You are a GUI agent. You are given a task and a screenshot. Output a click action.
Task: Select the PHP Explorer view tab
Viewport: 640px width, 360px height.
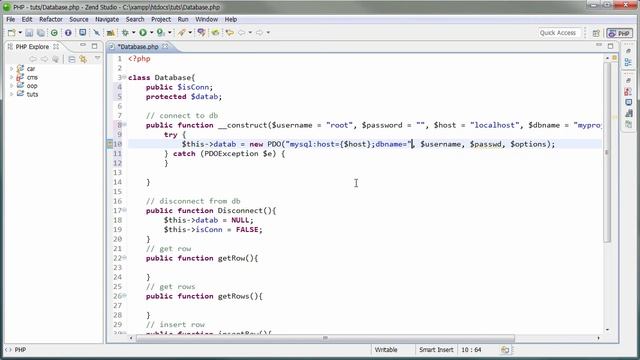tap(32, 47)
